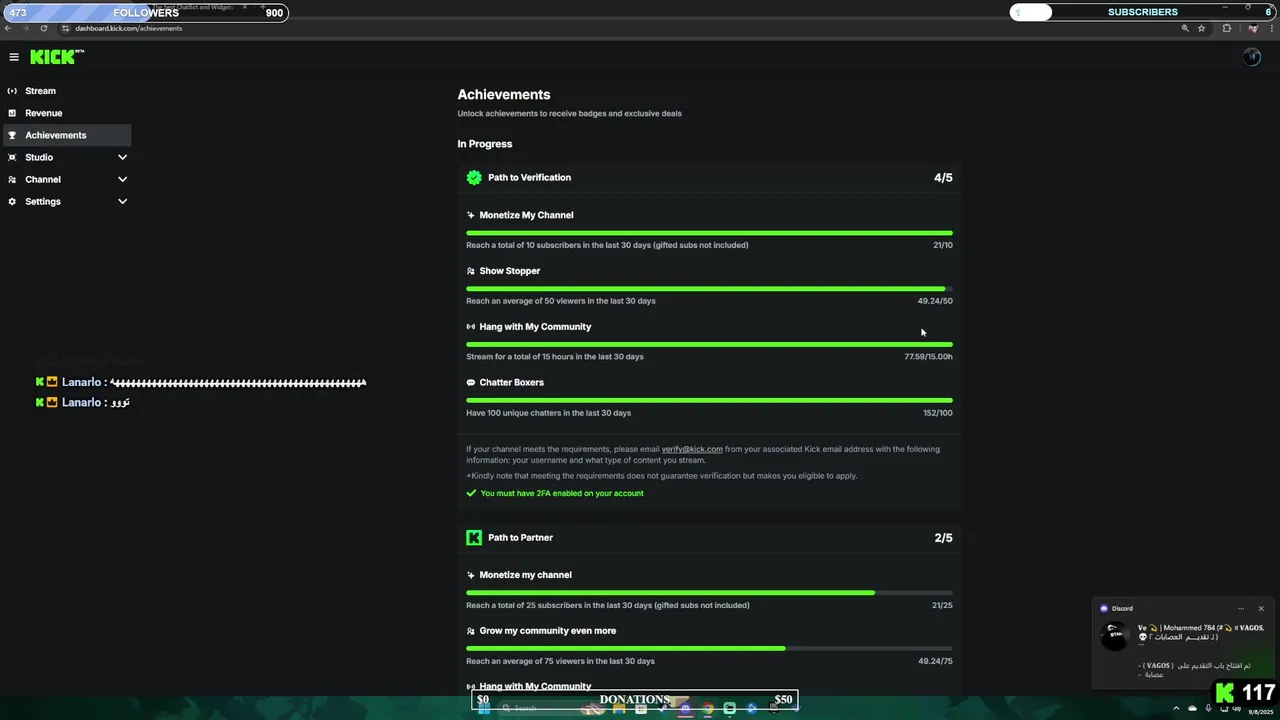This screenshot has height=720, width=1280.
Task: Click the Chatter Boxers chat bubble icon
Action: (471, 383)
